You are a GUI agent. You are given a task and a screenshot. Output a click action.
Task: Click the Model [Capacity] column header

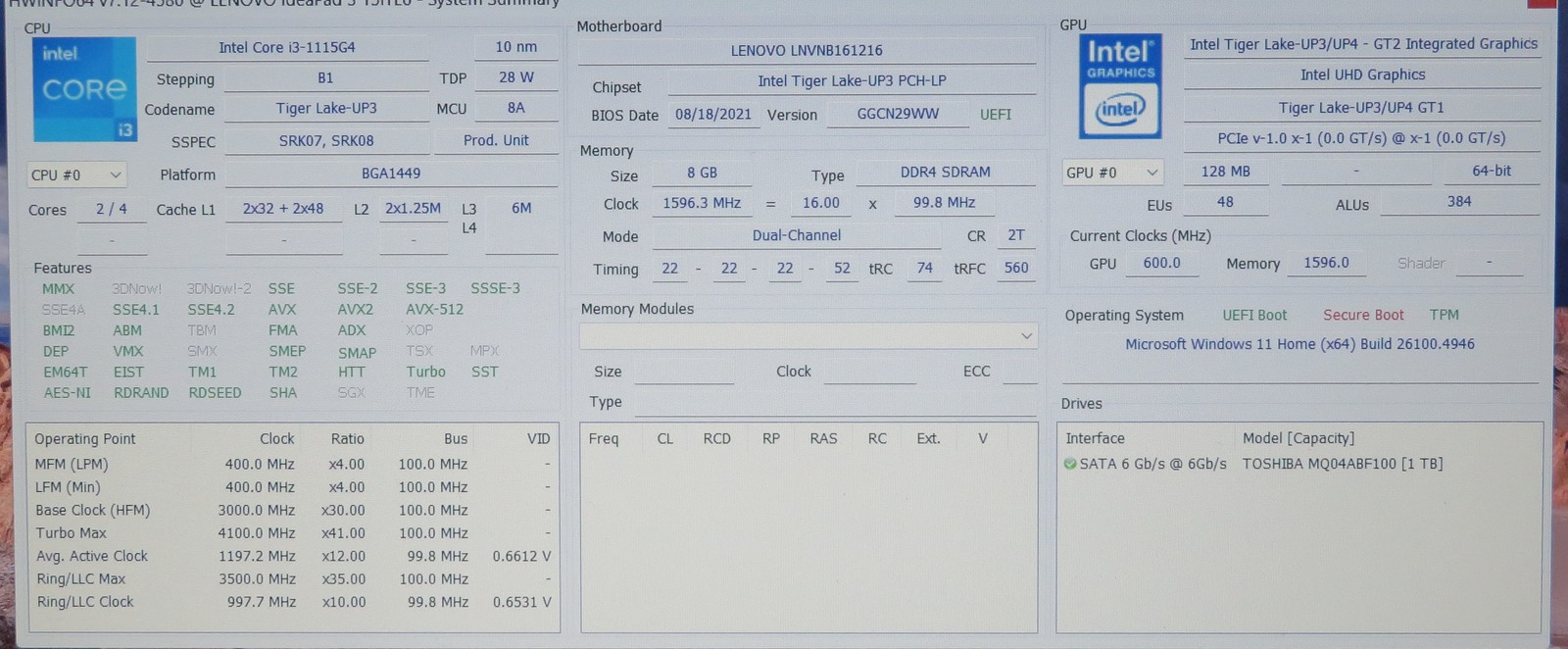pos(1298,439)
